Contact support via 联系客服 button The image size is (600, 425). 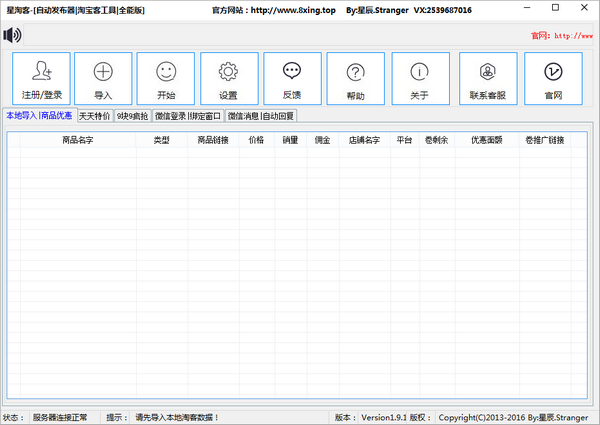click(488, 78)
